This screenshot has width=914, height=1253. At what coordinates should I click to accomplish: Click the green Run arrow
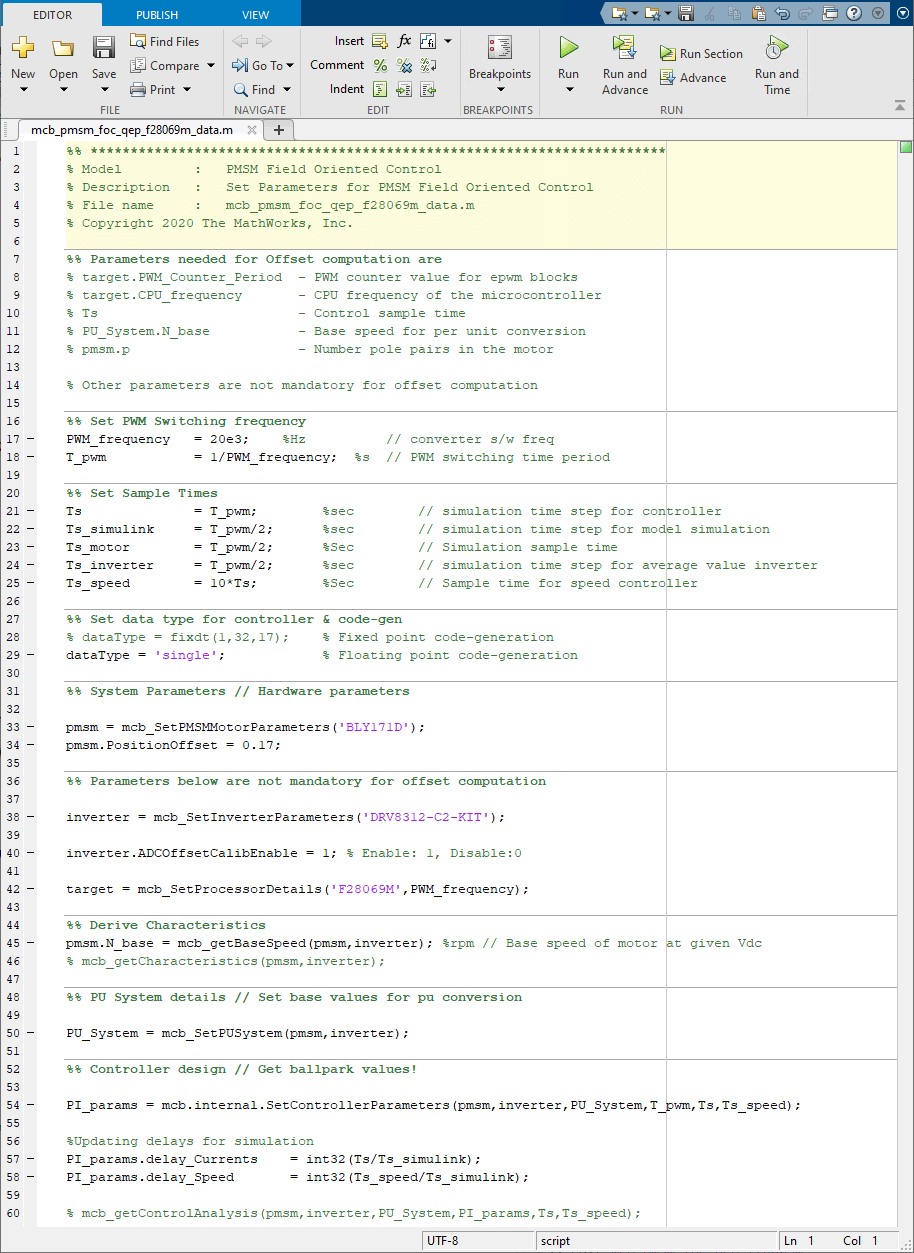(x=568, y=47)
